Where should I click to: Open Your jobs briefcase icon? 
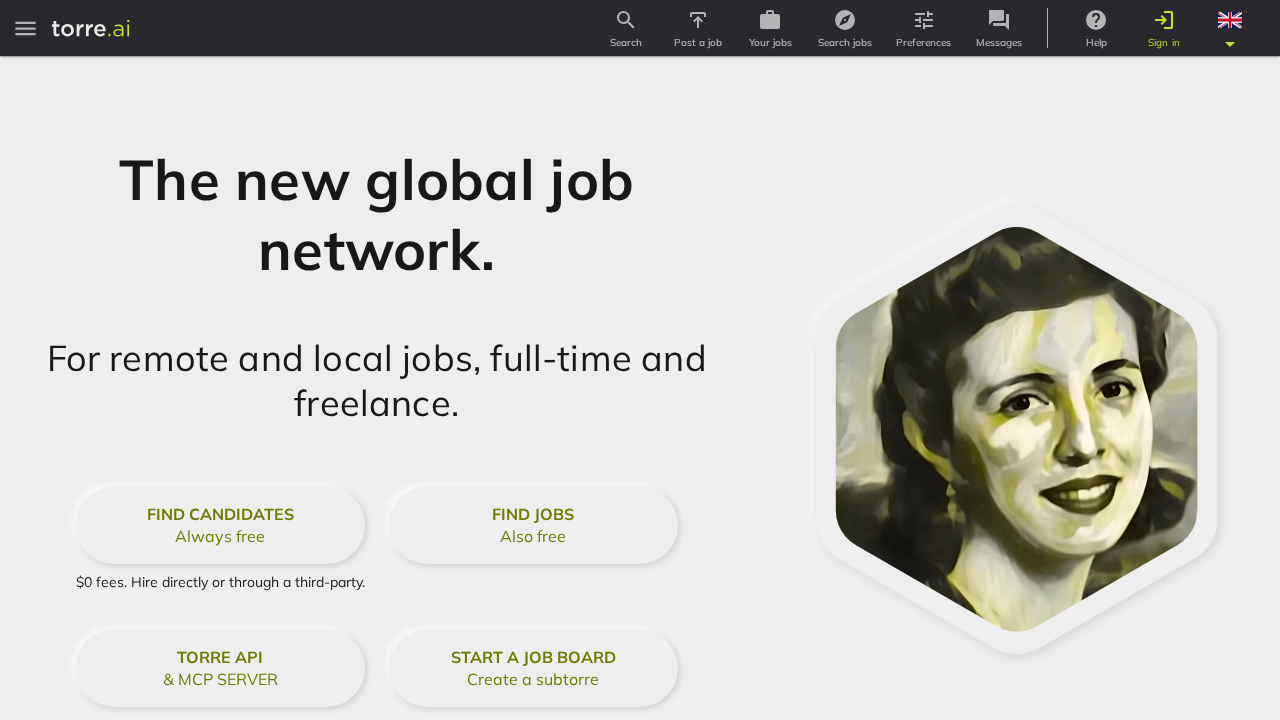click(x=770, y=20)
